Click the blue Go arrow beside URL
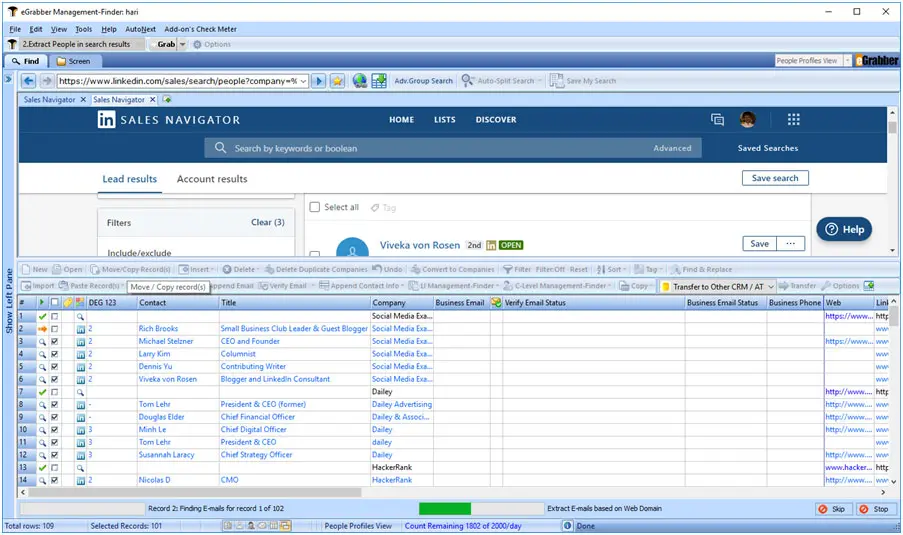Screen dimensions: 903x535 (318, 81)
